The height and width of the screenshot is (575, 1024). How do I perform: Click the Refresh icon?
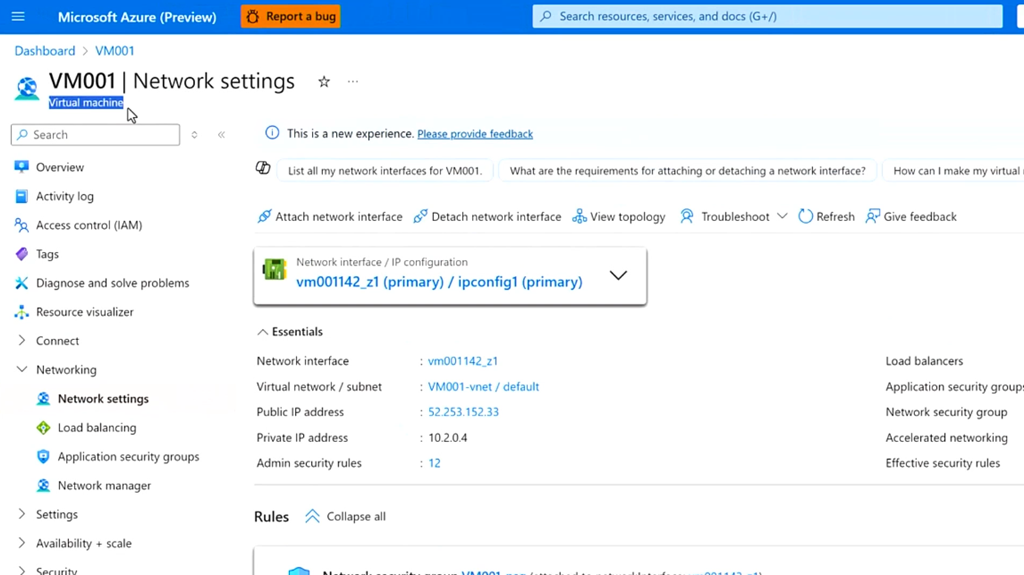click(x=805, y=216)
